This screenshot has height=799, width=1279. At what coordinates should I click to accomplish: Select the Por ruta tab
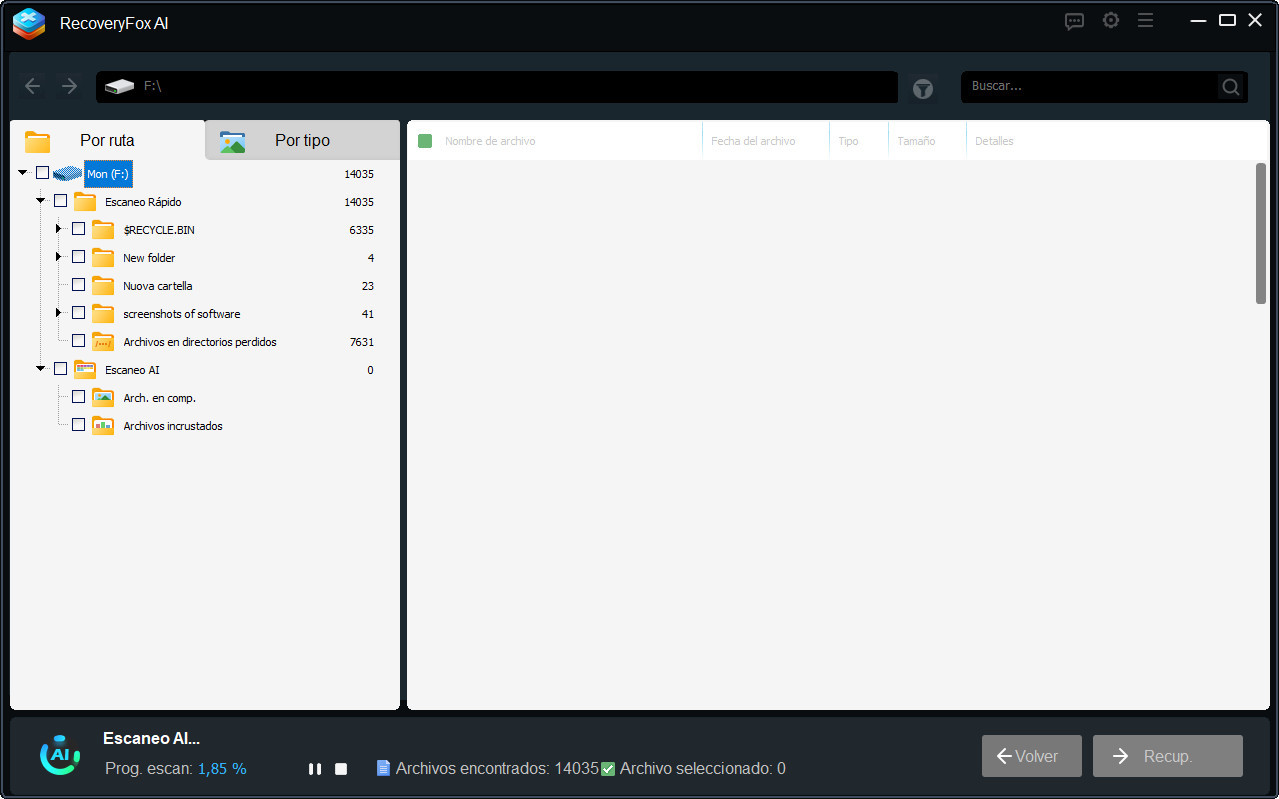[x=107, y=141]
